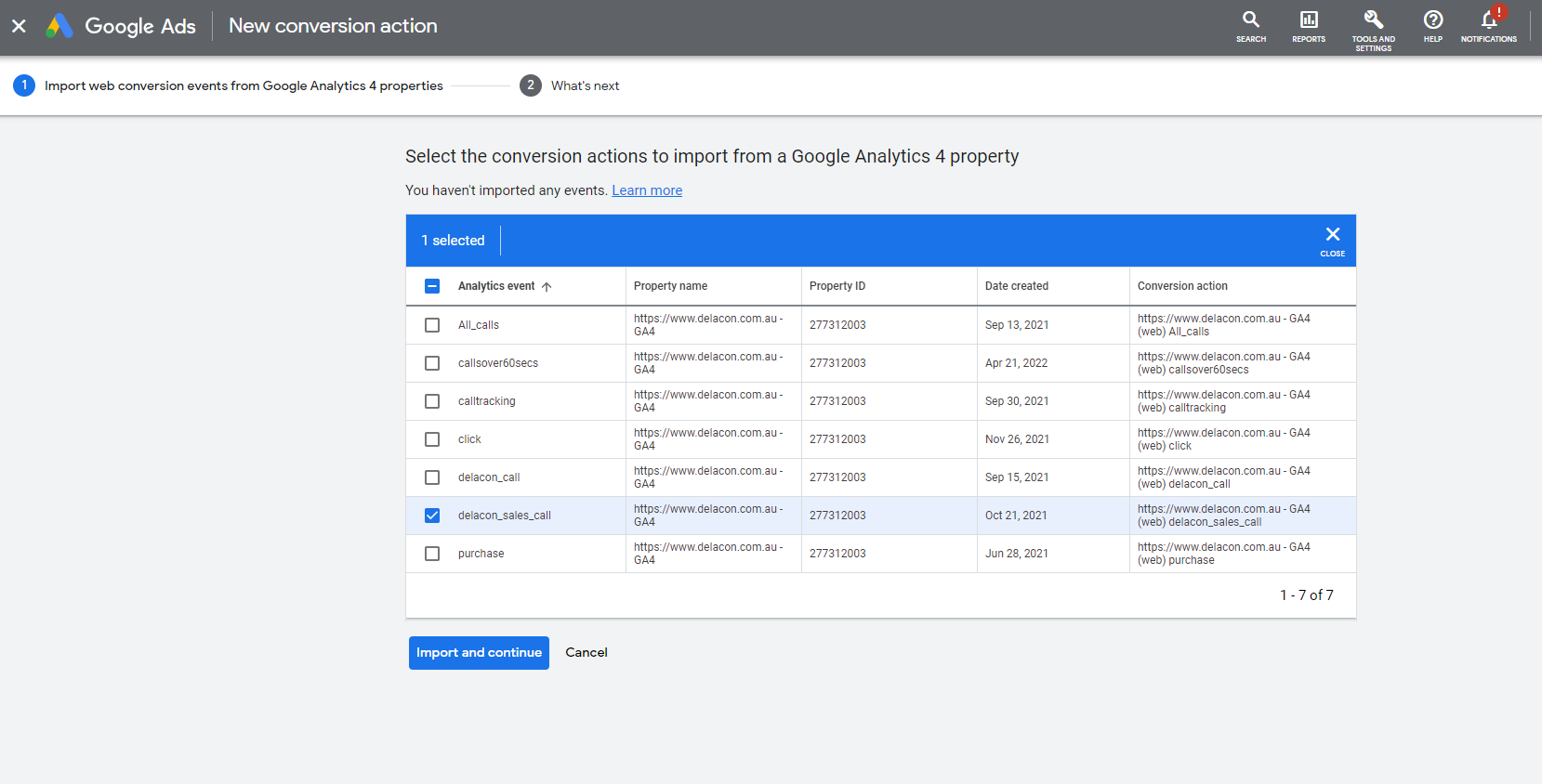The image size is (1542, 784).
Task: Click date Apr 21, 2022
Action: [1016, 363]
